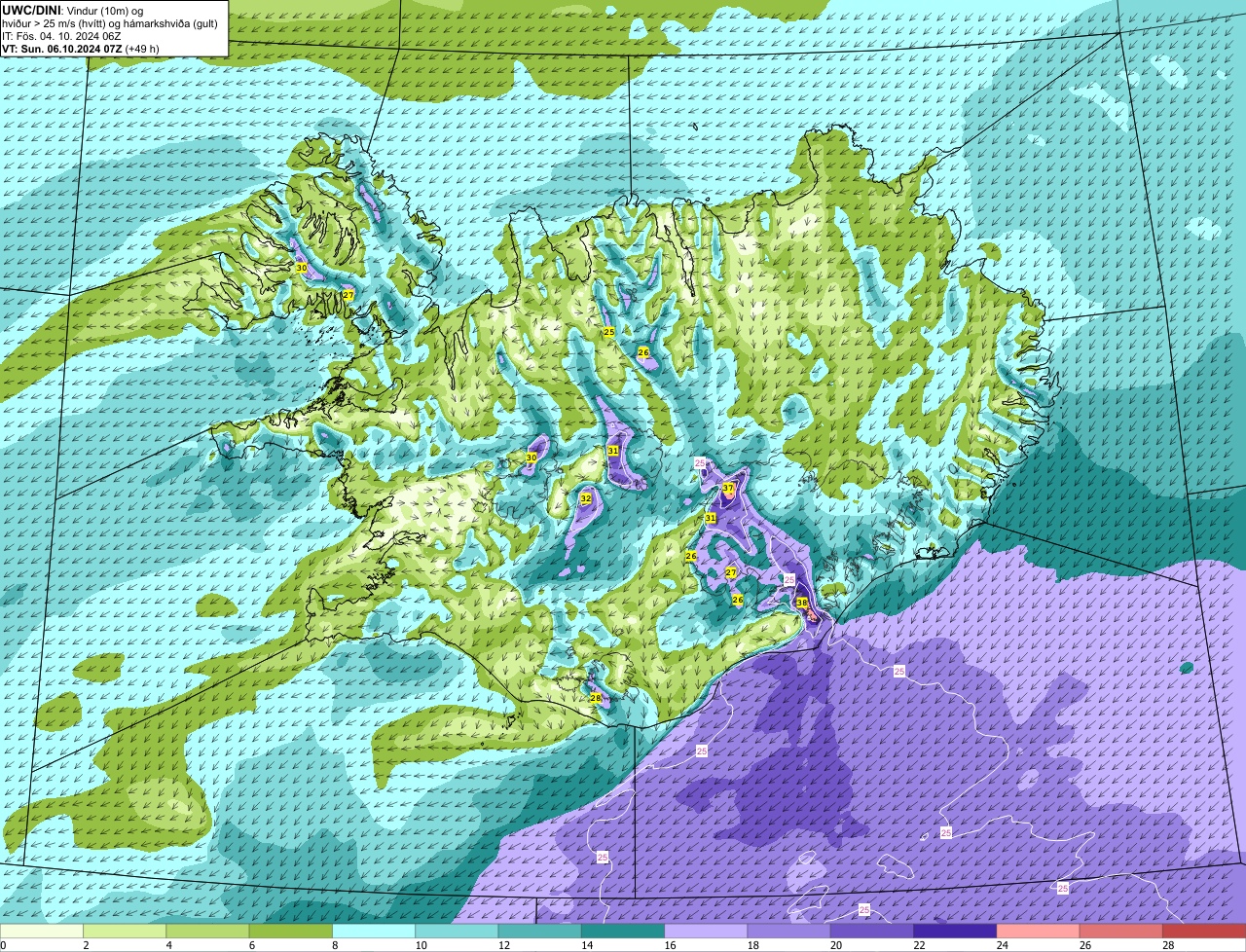This screenshot has width=1246, height=952.
Task: Click the 'UWC/DINI: Vindur (10m) og' title line
Action: 72,10
